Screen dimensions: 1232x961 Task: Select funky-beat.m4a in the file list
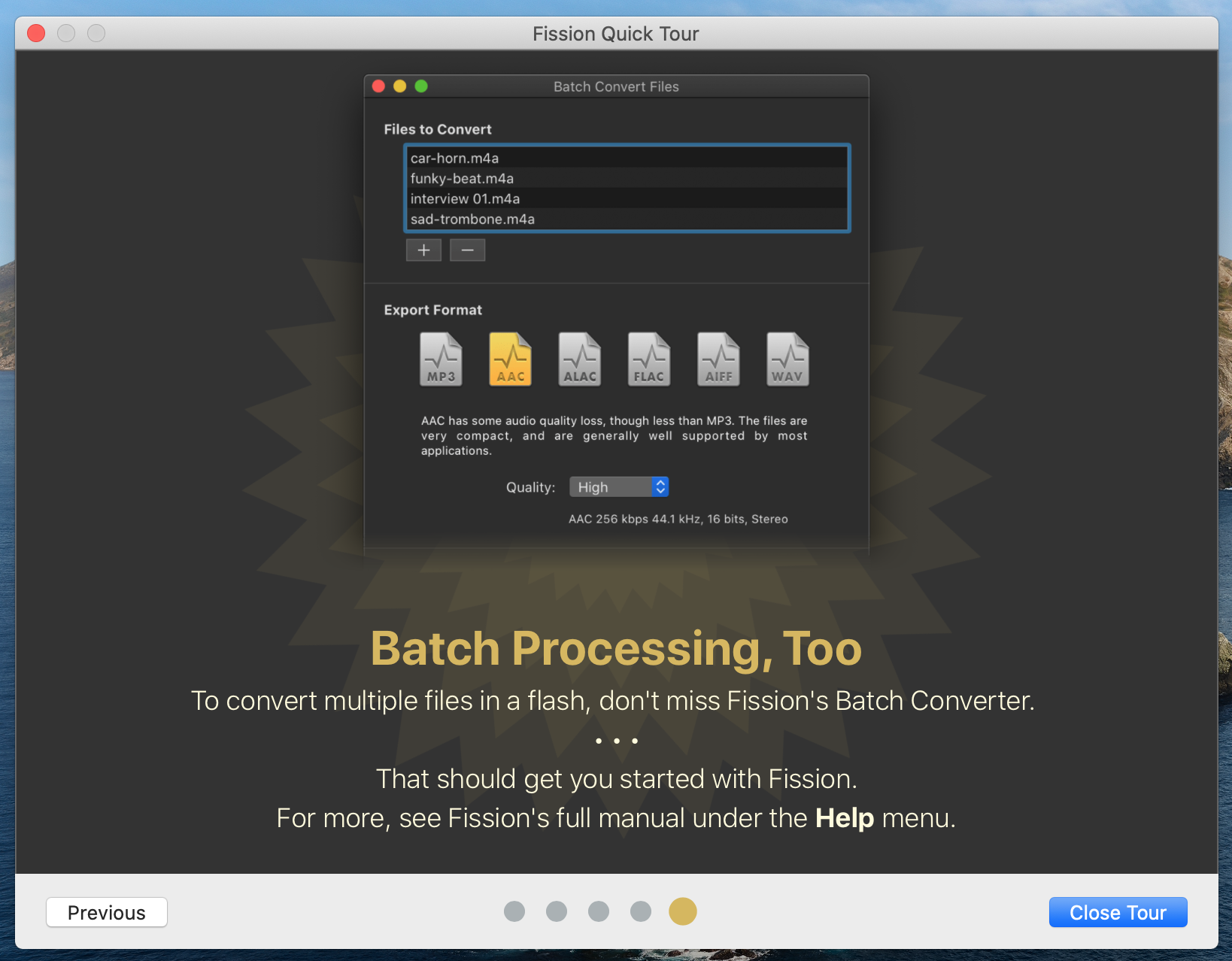[627, 178]
